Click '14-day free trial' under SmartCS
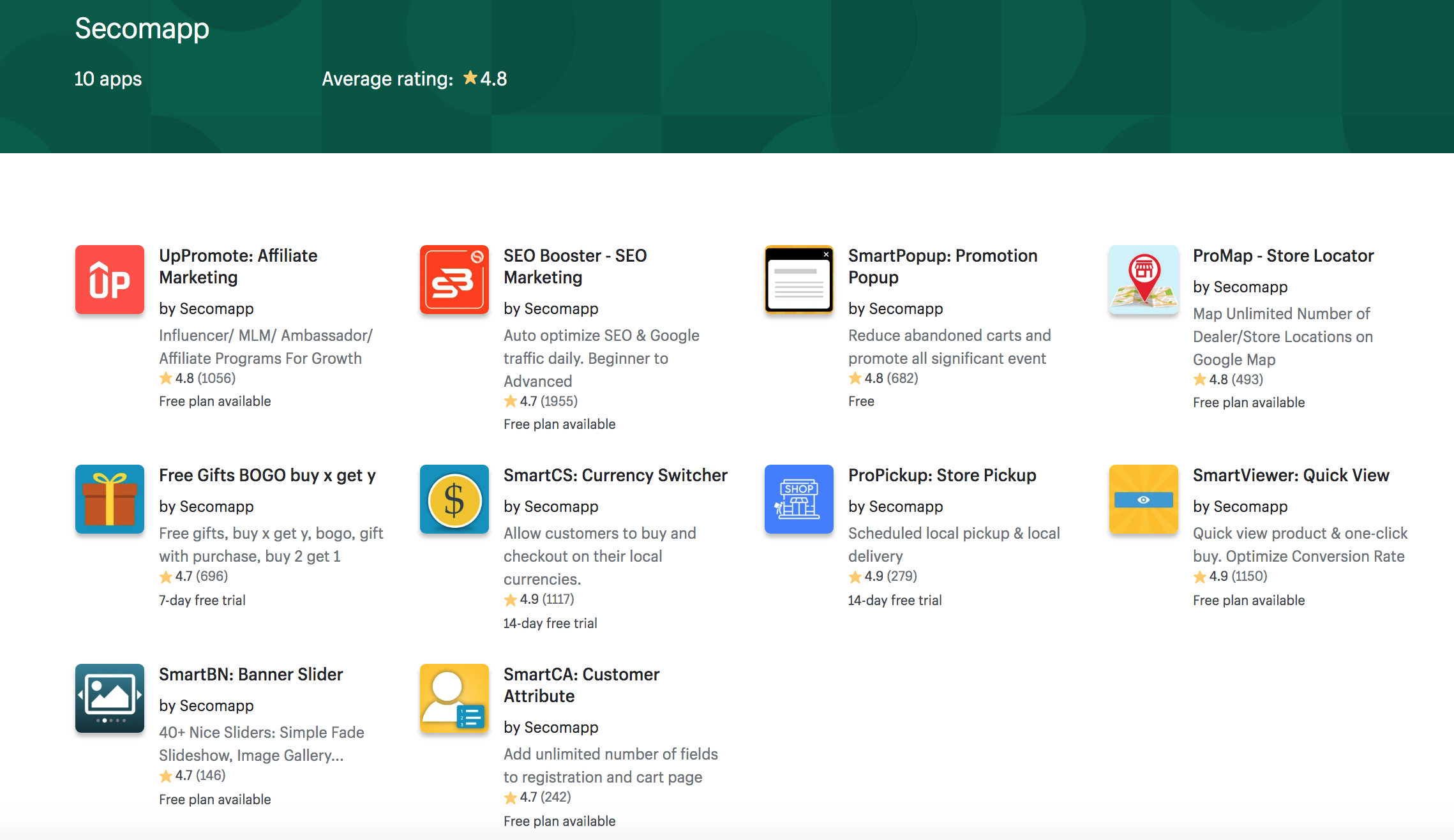 [x=550, y=624]
